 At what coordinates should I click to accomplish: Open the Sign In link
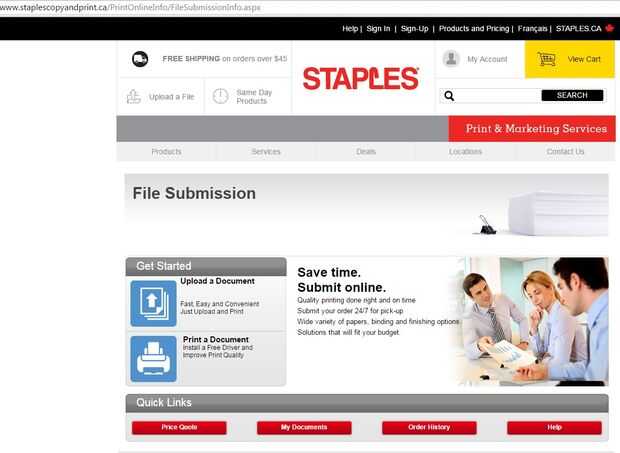click(378, 28)
